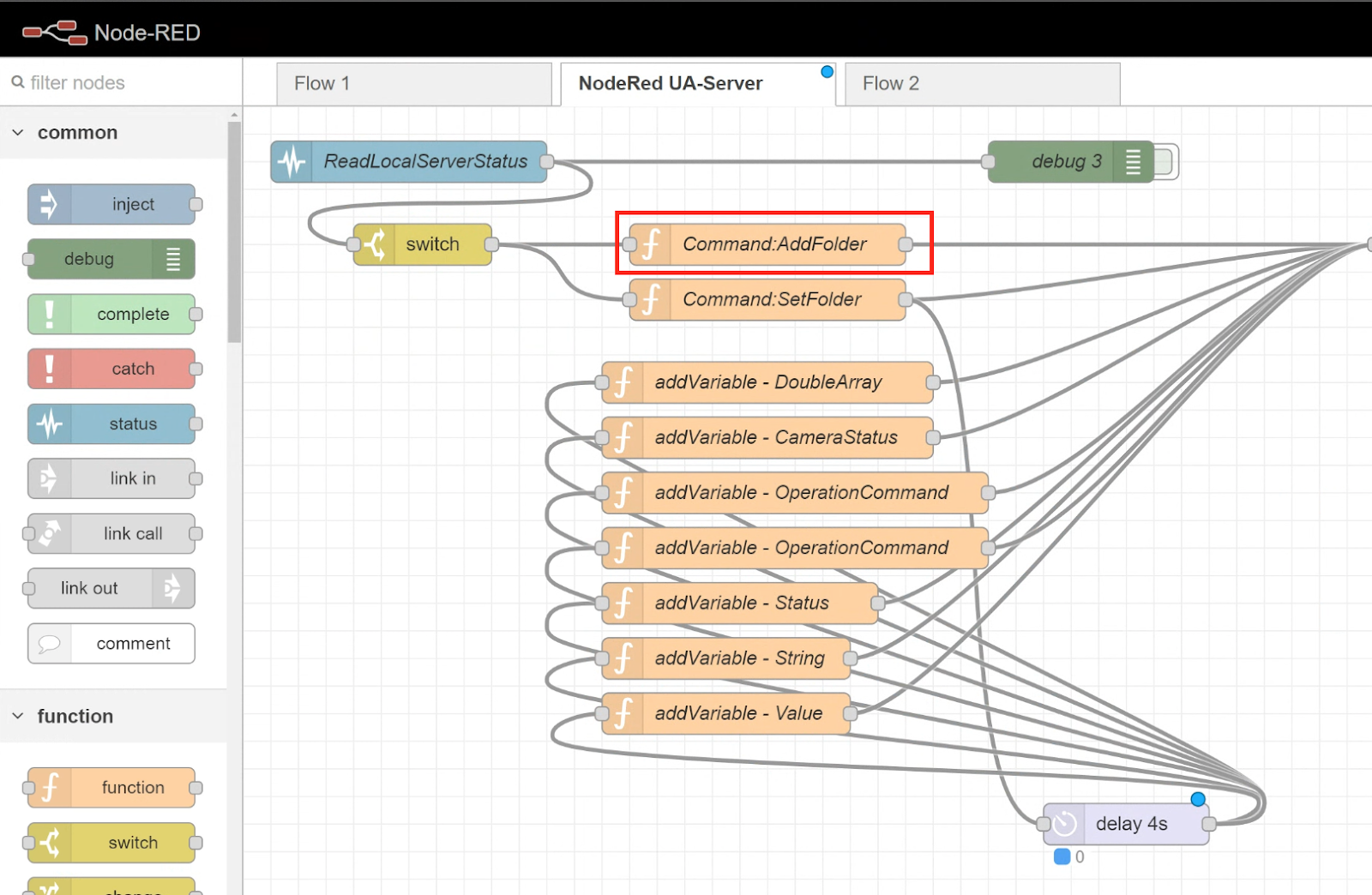Image resolution: width=1372 pixels, height=895 pixels.
Task: Select the delay 4s node
Action: pyautogui.click(x=1126, y=824)
